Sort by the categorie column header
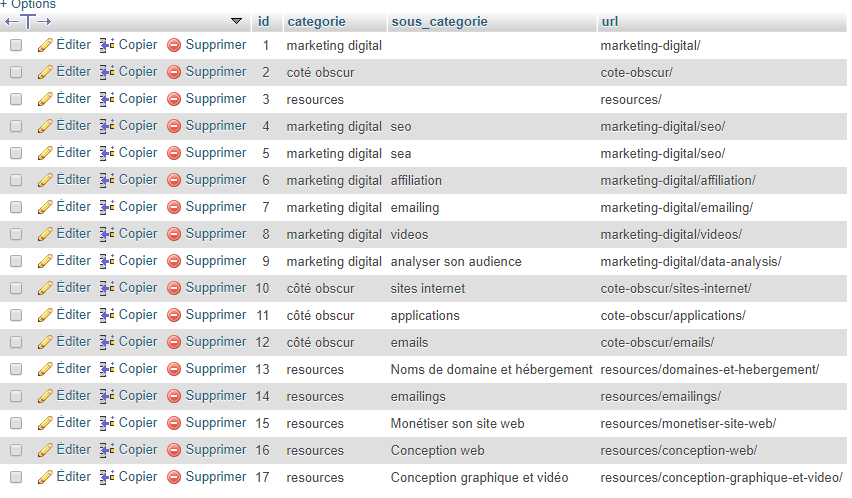 point(317,21)
